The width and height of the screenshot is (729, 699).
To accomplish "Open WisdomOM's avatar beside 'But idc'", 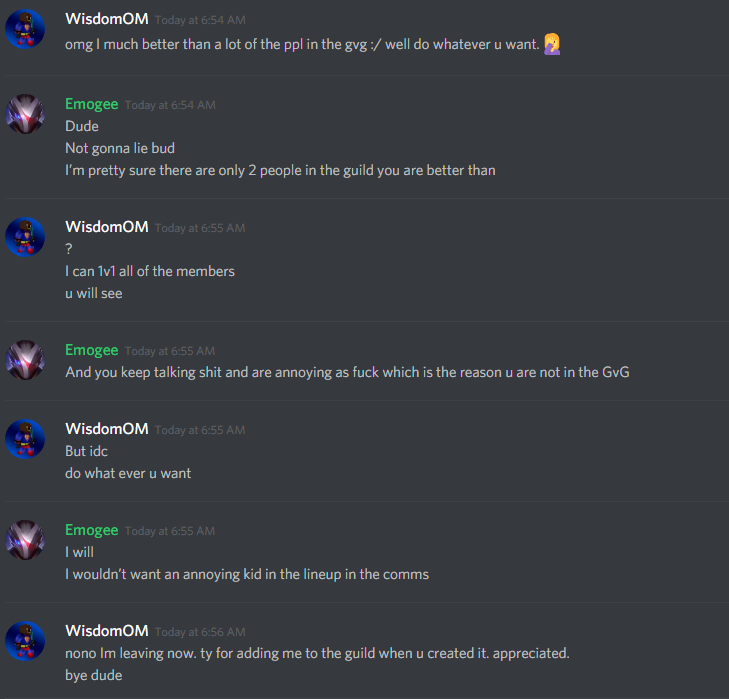I will [25, 439].
